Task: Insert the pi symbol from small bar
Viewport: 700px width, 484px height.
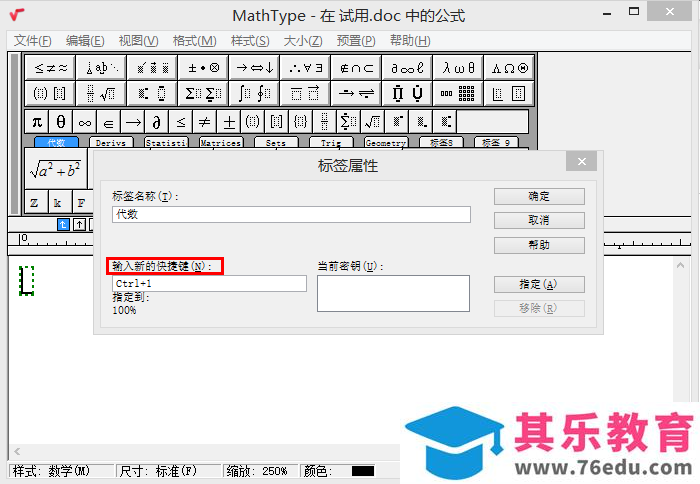Action: (x=37, y=121)
